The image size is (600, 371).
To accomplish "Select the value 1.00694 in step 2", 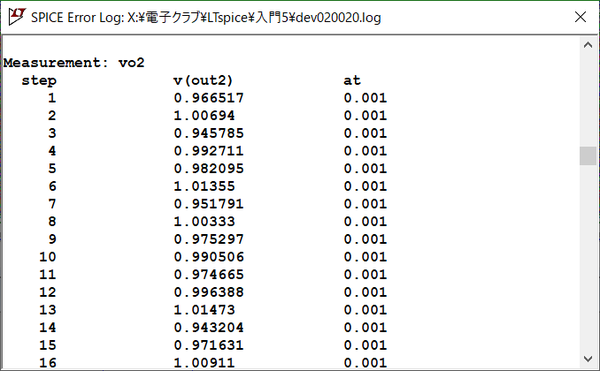I will [204, 116].
